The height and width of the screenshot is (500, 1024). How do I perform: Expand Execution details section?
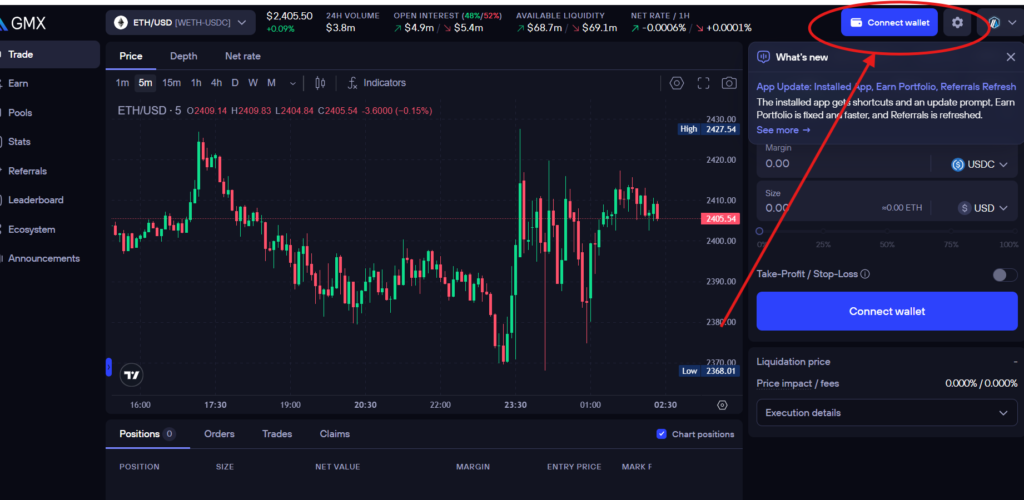886,413
